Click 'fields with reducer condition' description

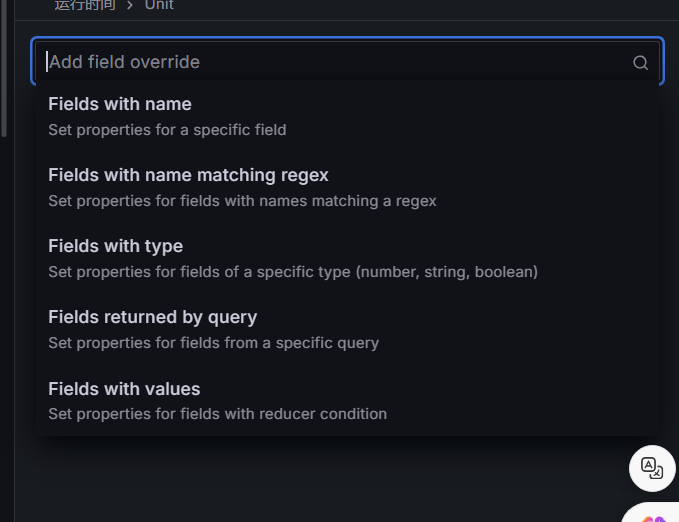[217, 414]
